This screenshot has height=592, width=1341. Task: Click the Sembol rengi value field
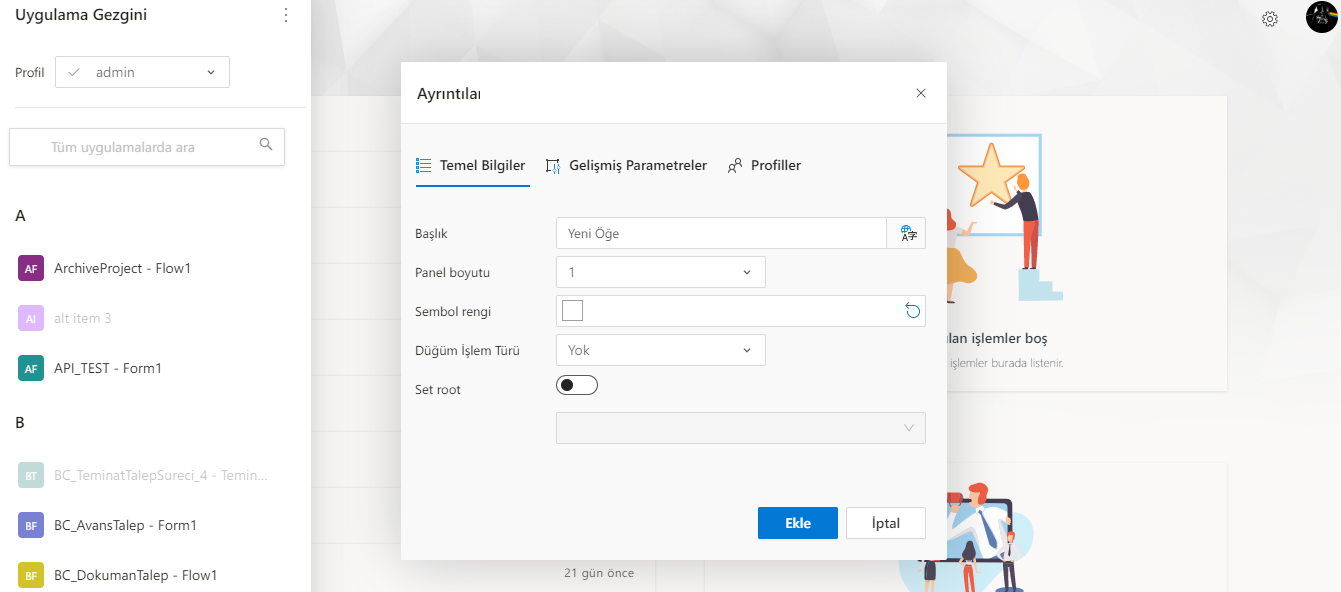click(x=741, y=311)
